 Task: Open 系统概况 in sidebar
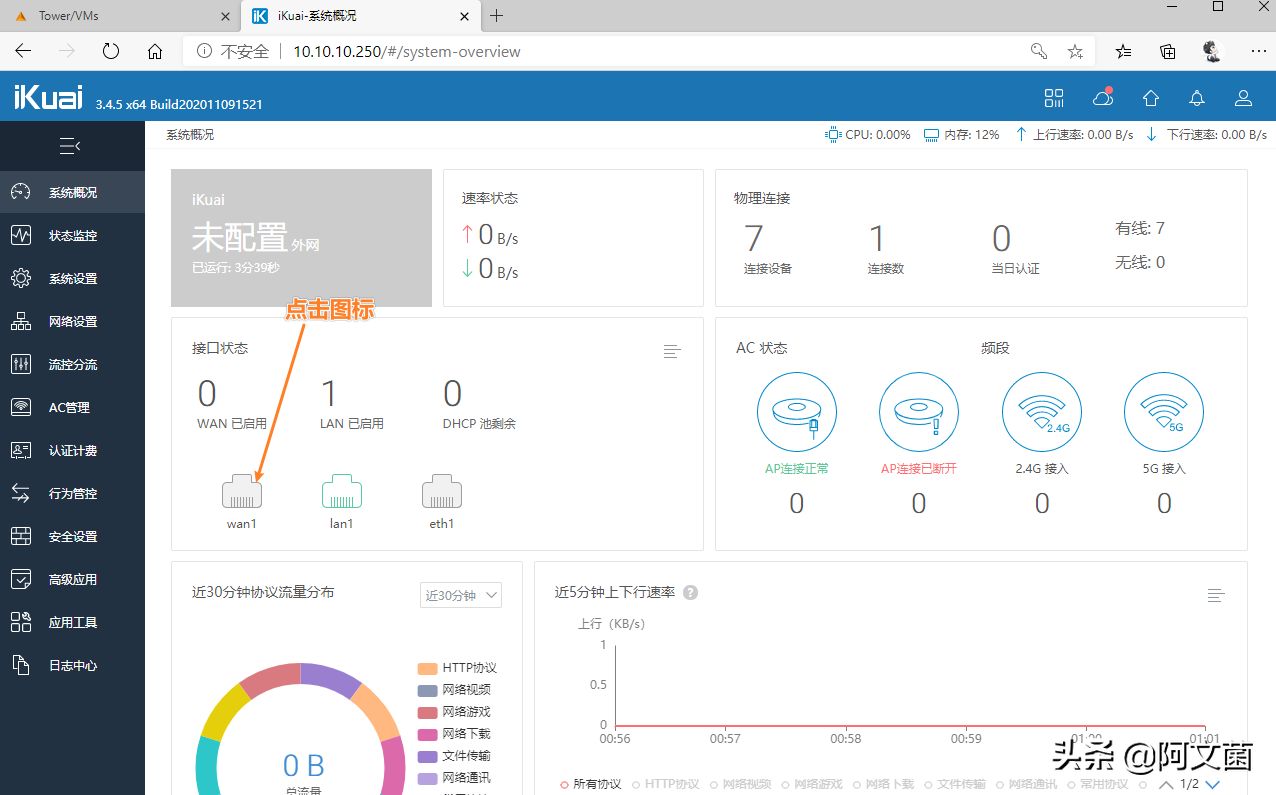point(72,192)
